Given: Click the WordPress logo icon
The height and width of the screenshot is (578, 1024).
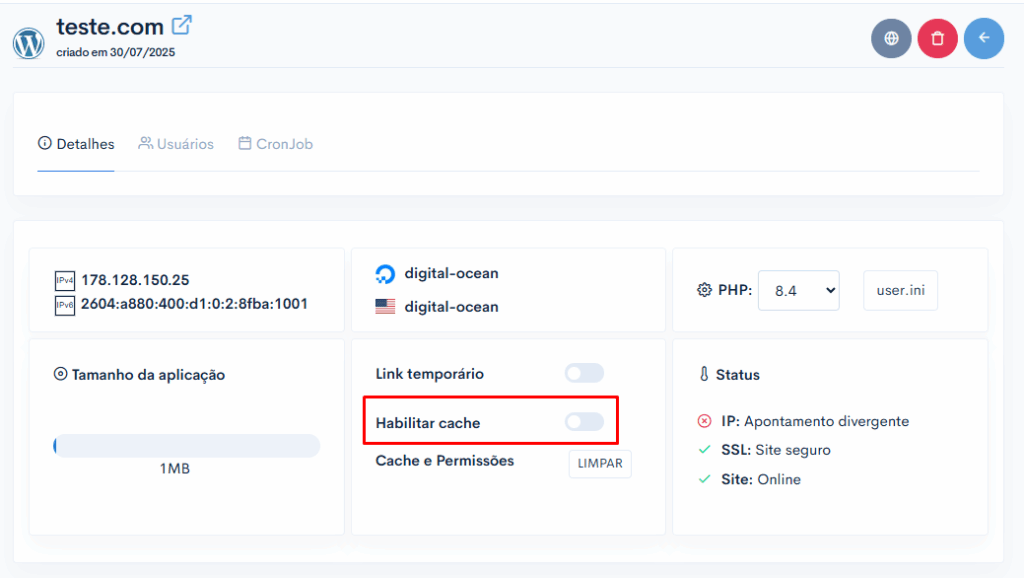Looking at the screenshot, I should (29, 43).
